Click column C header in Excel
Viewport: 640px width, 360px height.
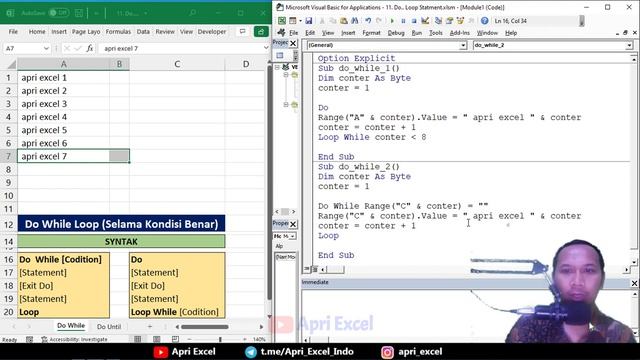tap(177, 64)
